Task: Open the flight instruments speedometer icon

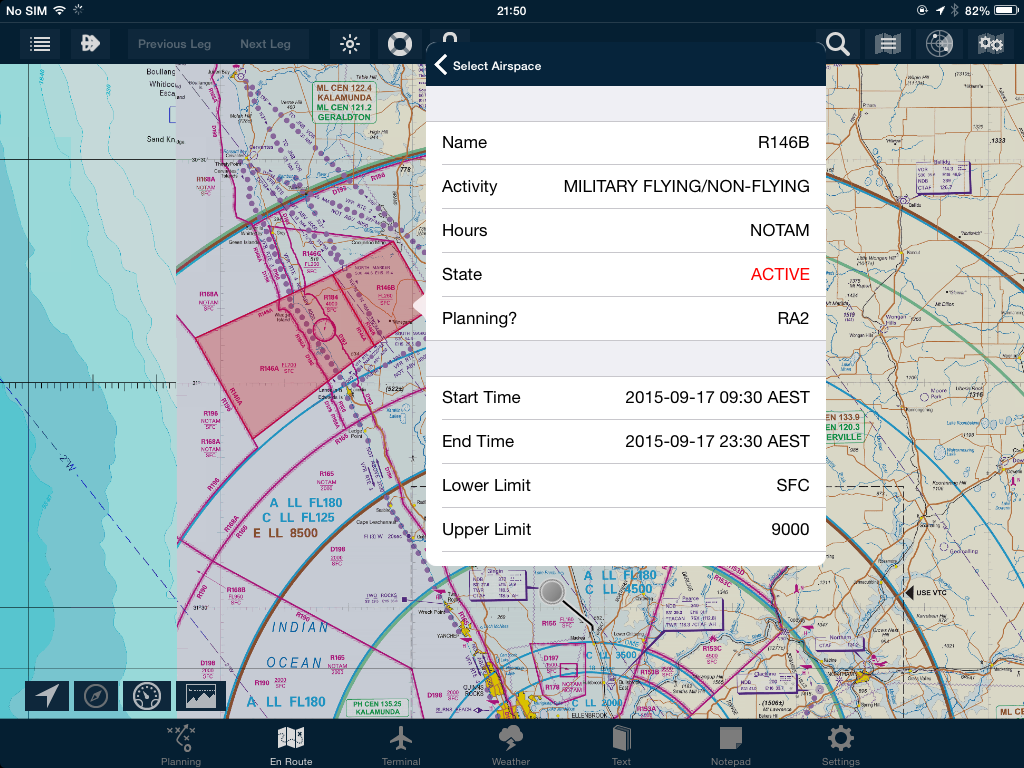Action: point(147,696)
